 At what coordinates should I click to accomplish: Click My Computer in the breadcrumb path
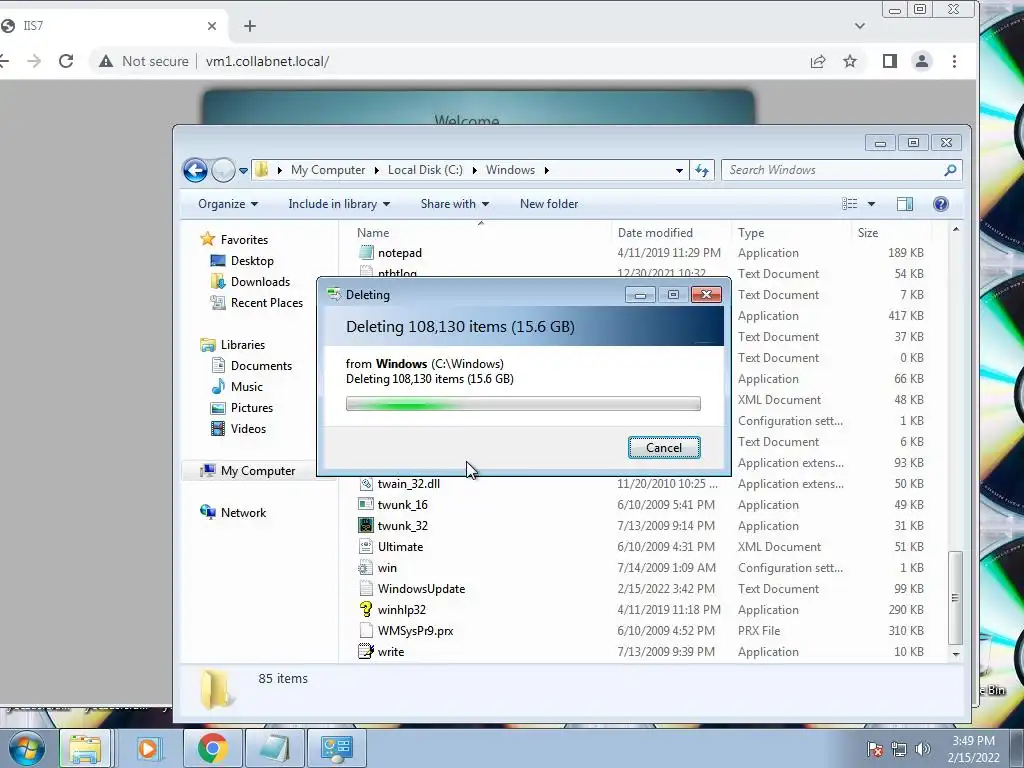point(328,170)
